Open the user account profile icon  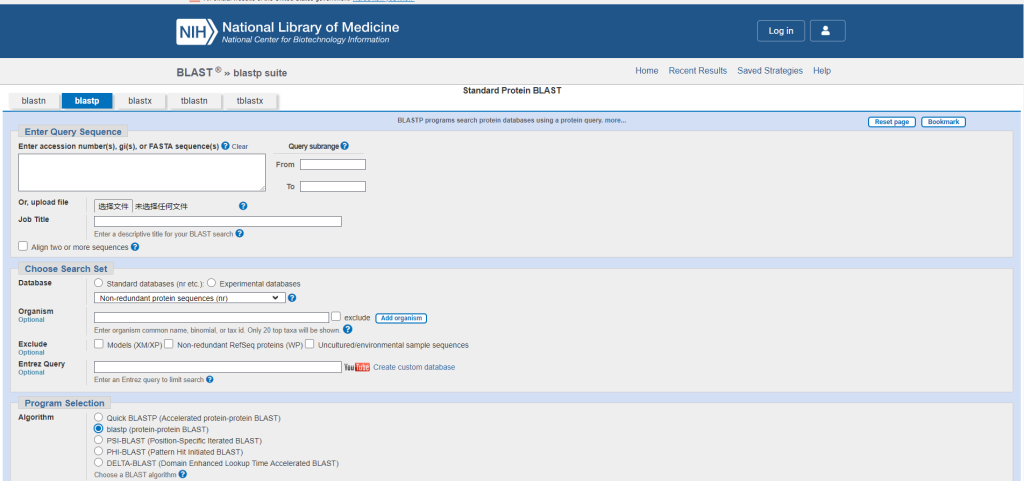pyautogui.click(x=827, y=31)
